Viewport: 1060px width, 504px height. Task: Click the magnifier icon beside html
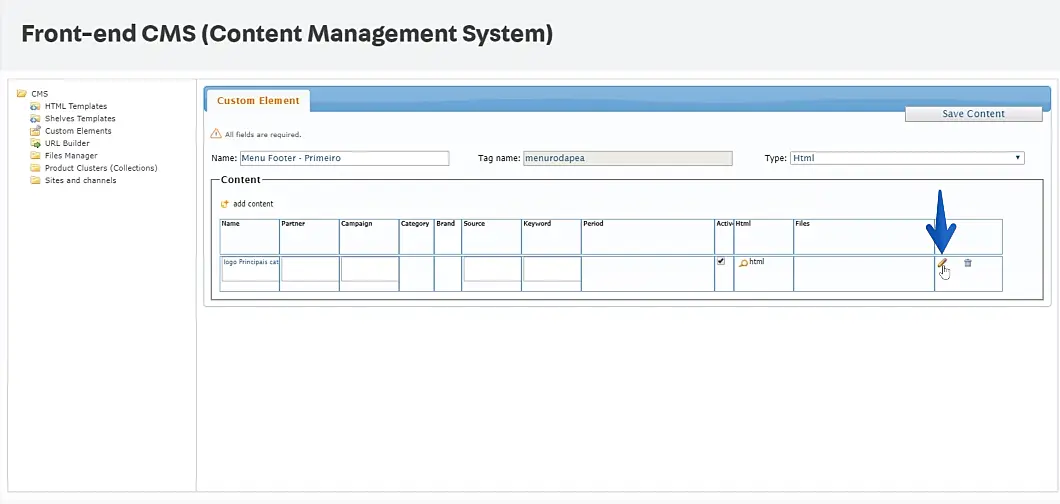tap(742, 263)
